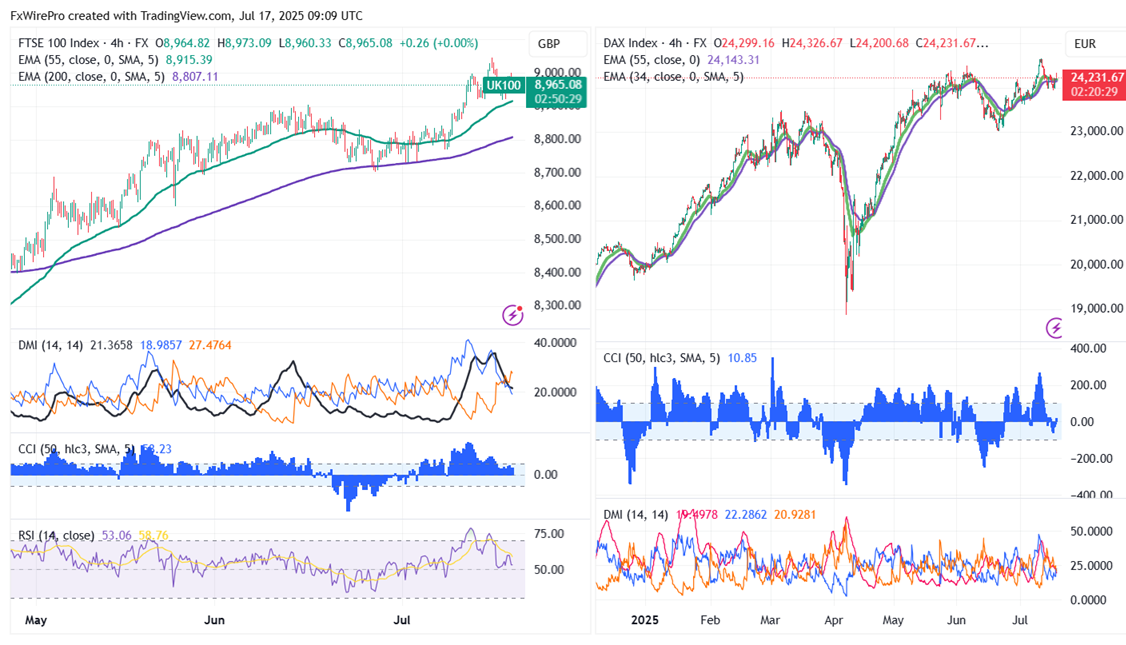Click the May label on FTSE time axis

pyautogui.click(x=36, y=620)
